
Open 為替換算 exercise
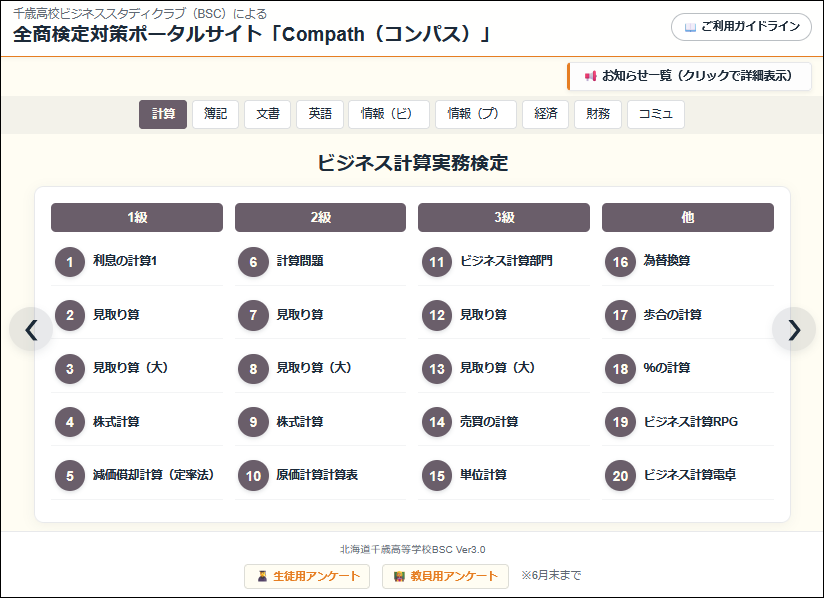click(x=667, y=261)
